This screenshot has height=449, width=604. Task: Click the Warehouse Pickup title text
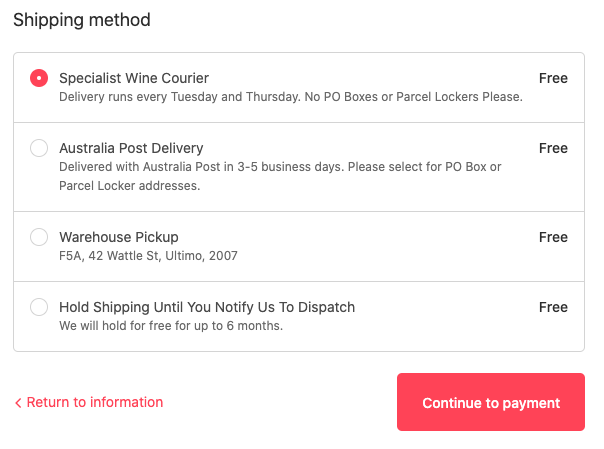tap(119, 237)
